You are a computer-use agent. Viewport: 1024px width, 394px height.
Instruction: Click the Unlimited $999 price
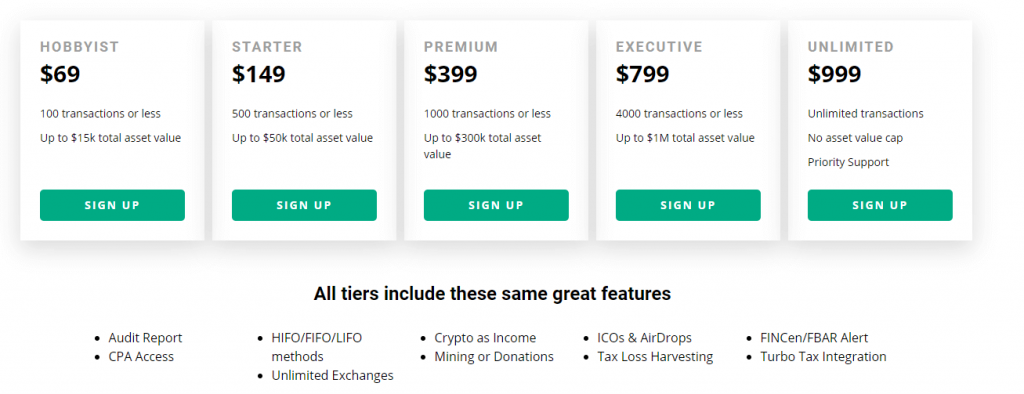click(835, 74)
